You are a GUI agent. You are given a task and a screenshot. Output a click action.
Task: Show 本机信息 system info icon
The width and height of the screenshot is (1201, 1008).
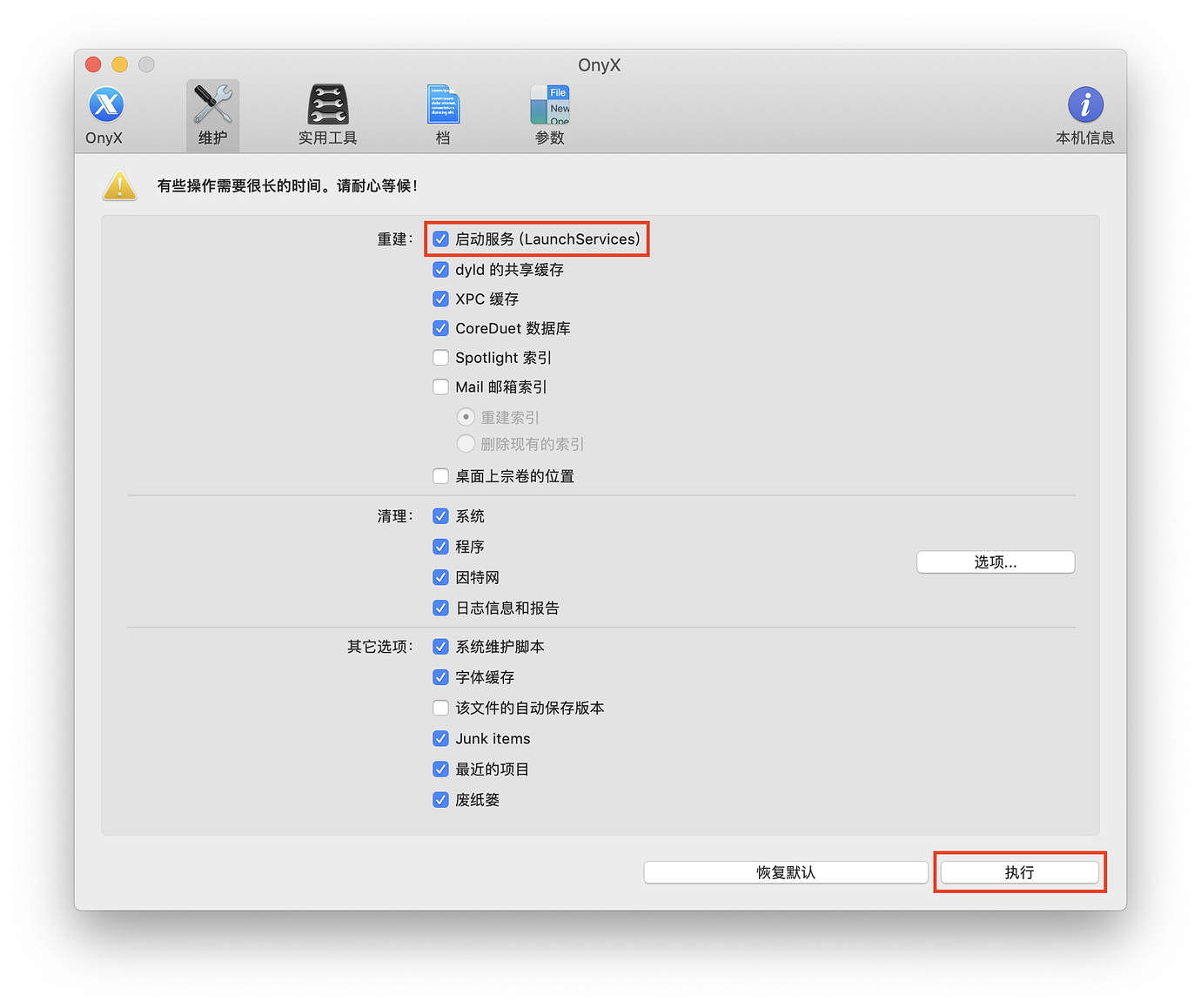pos(1085,105)
